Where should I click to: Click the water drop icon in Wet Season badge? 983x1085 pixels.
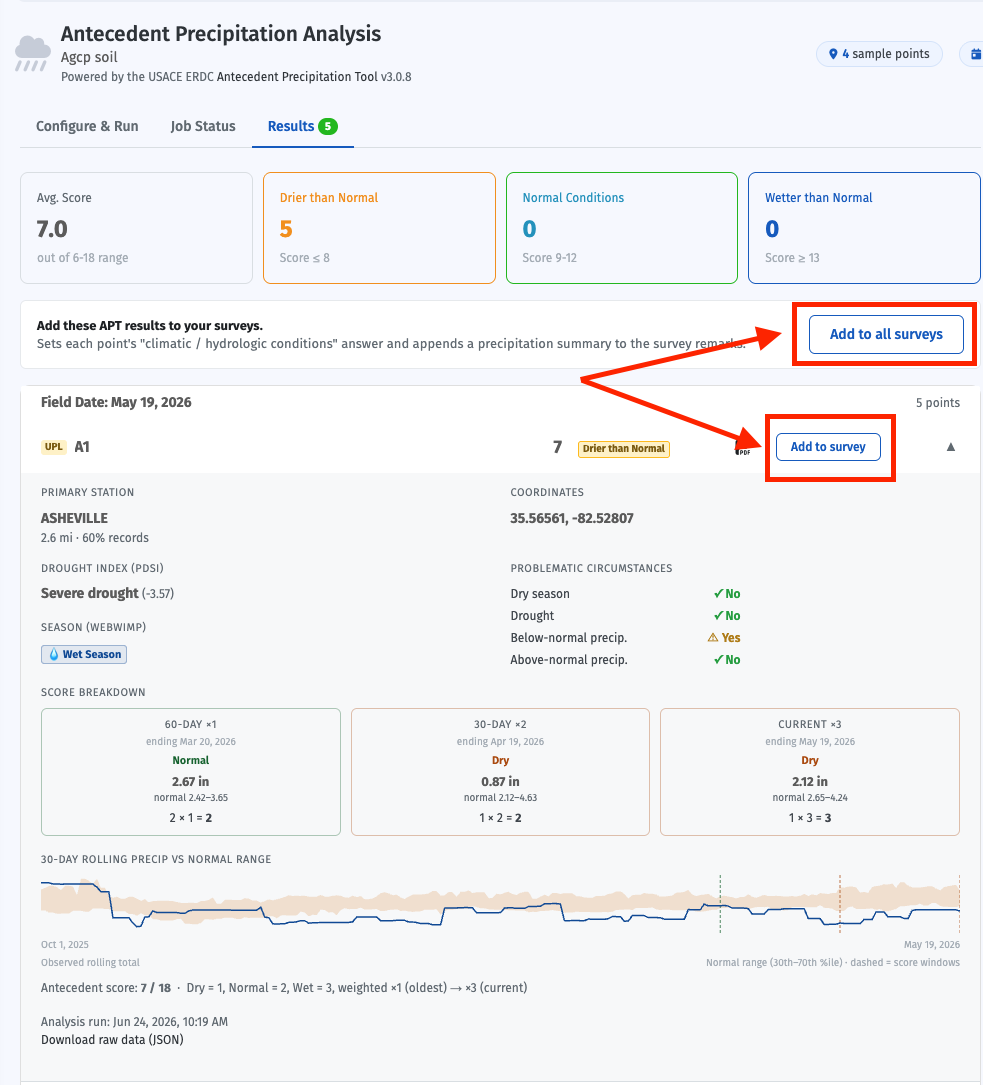coord(53,654)
